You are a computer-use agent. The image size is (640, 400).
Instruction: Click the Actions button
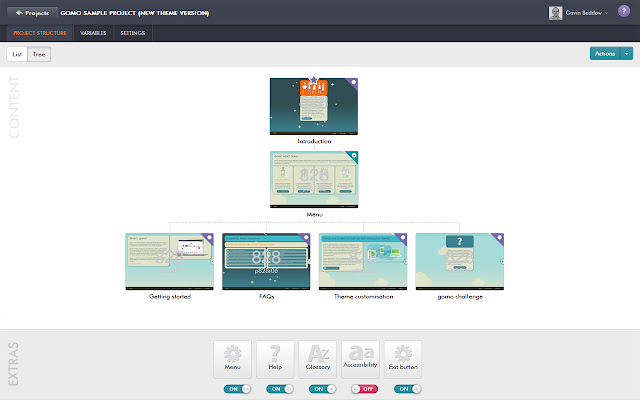(605, 53)
